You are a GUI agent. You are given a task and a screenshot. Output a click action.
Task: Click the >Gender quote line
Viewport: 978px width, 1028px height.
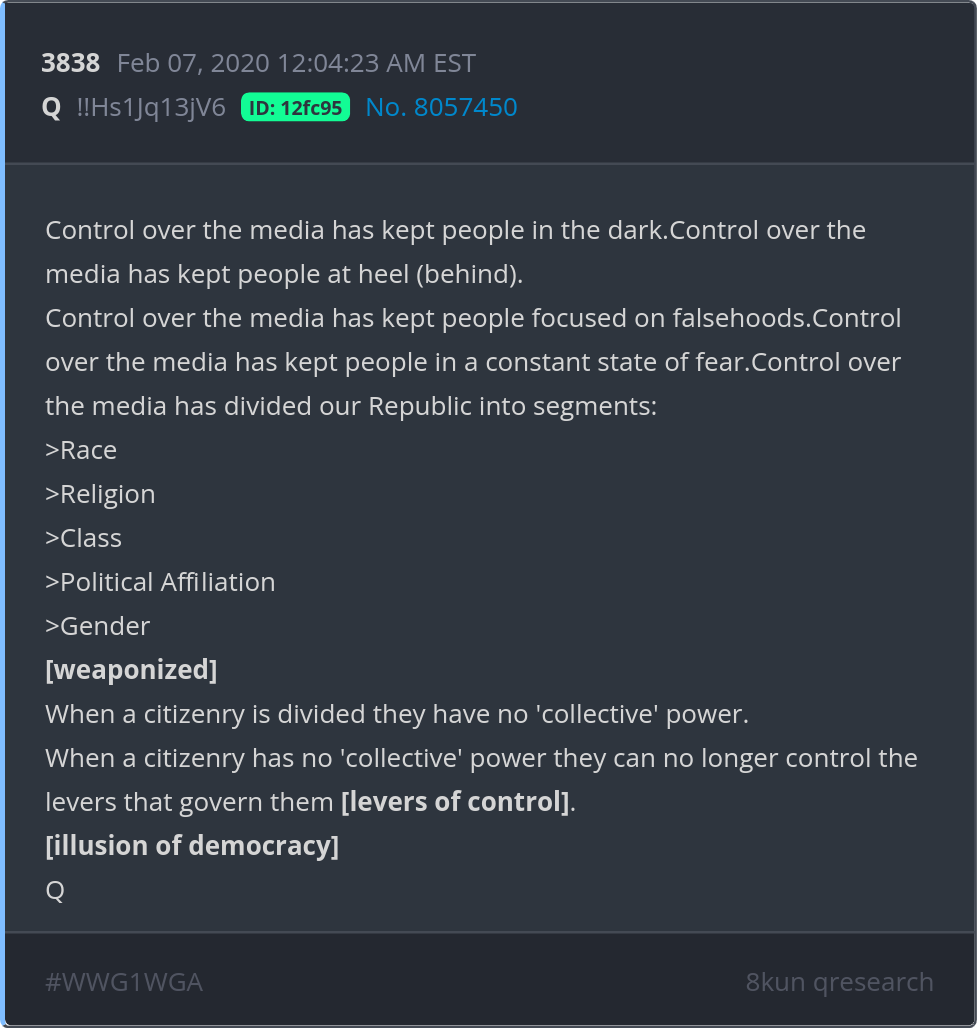[98, 626]
